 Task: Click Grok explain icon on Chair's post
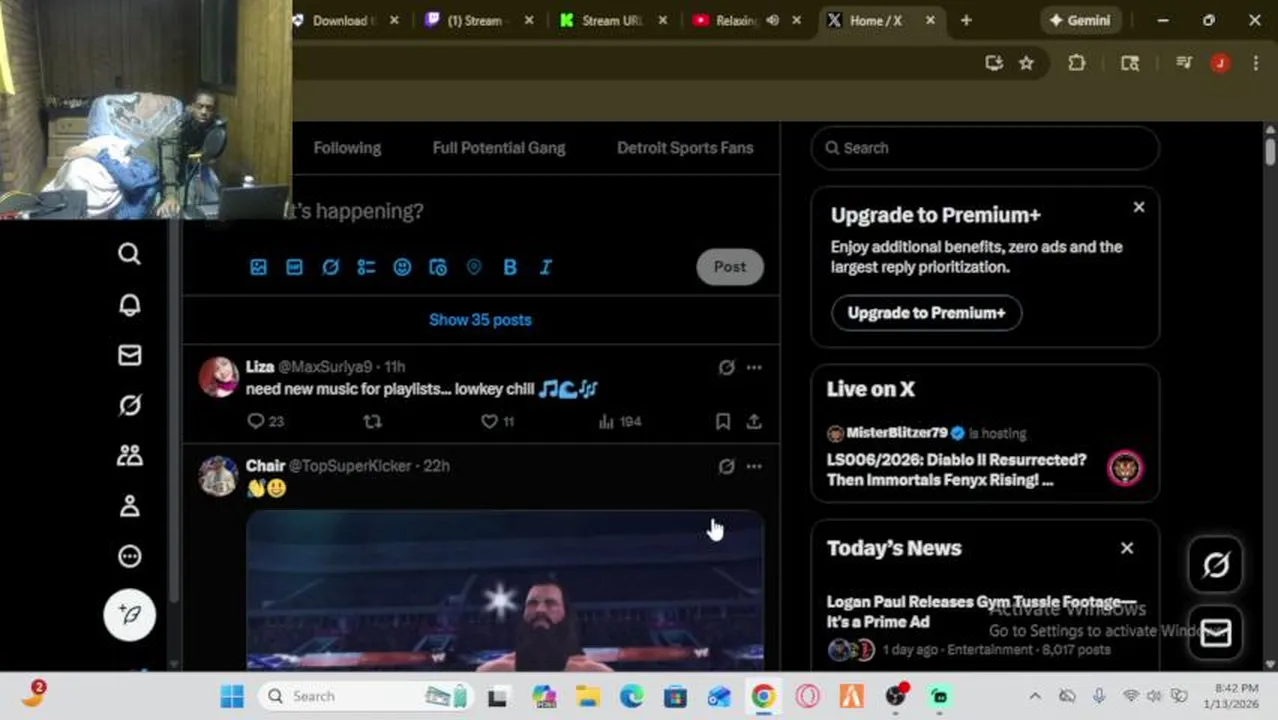tap(726, 466)
